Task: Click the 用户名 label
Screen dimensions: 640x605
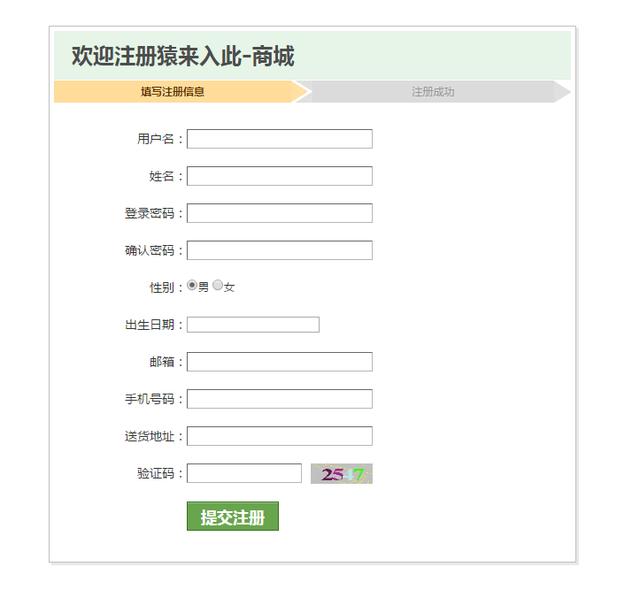Action: (156, 139)
